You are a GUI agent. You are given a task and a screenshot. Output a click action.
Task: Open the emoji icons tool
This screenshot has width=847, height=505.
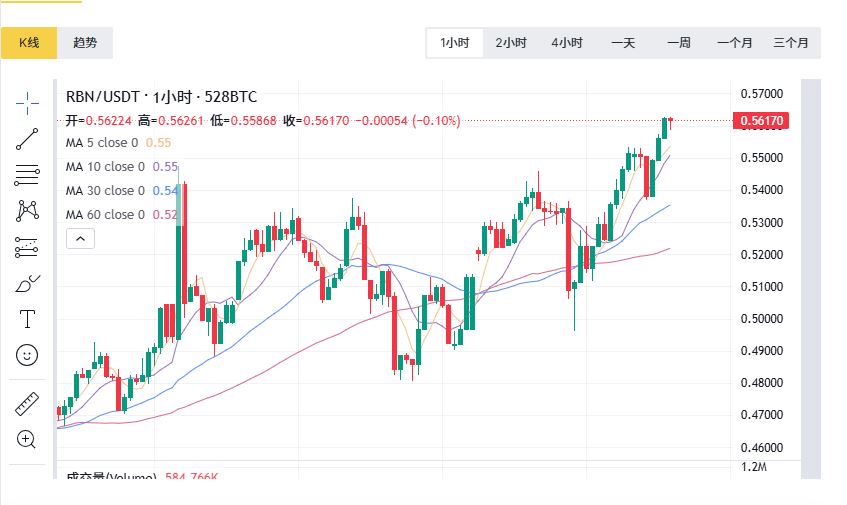click(27, 354)
